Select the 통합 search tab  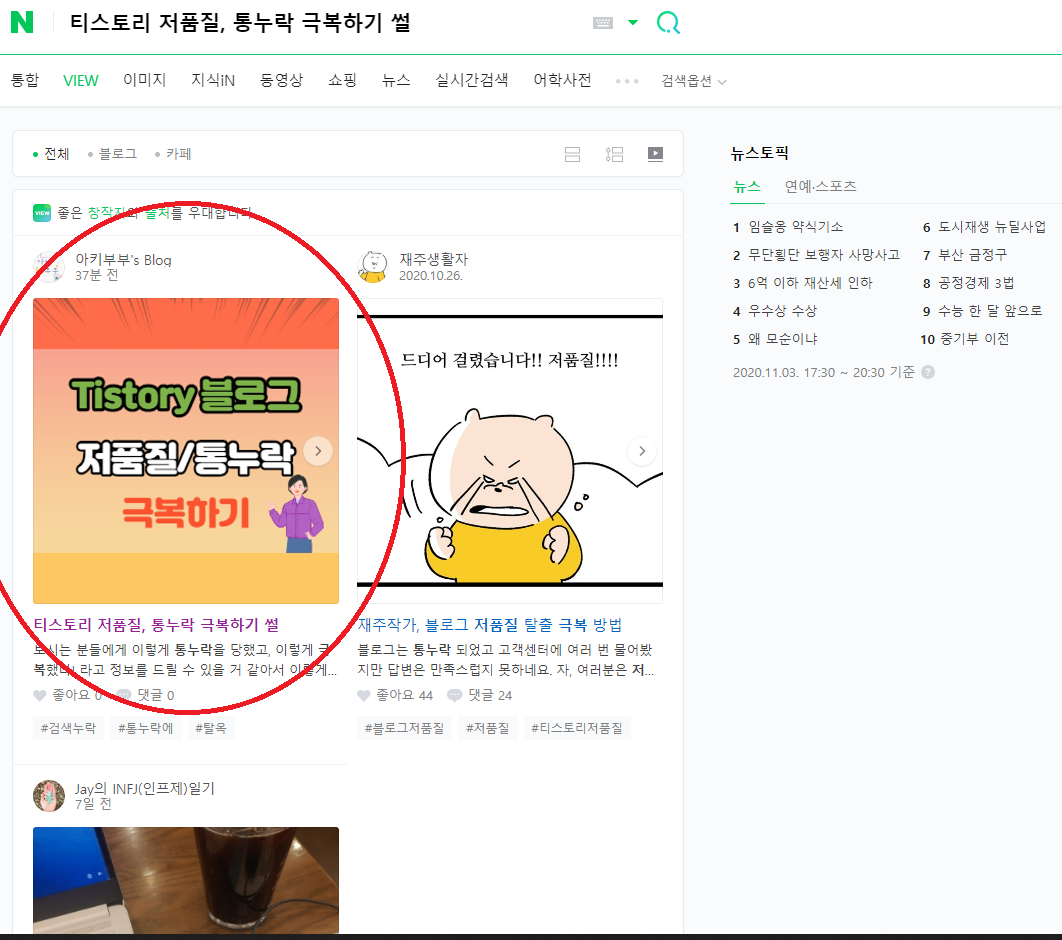(25, 80)
